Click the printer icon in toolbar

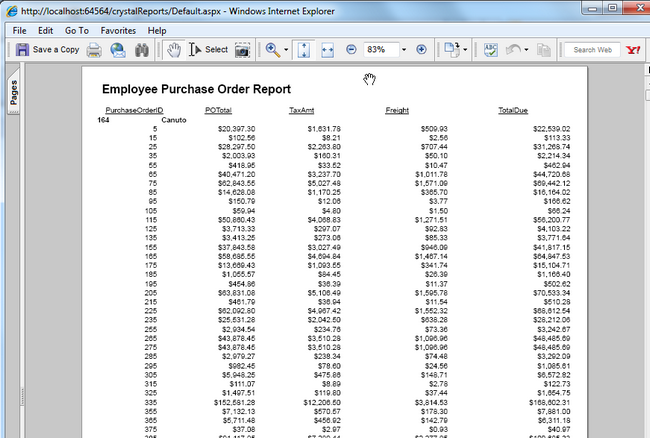(94, 50)
